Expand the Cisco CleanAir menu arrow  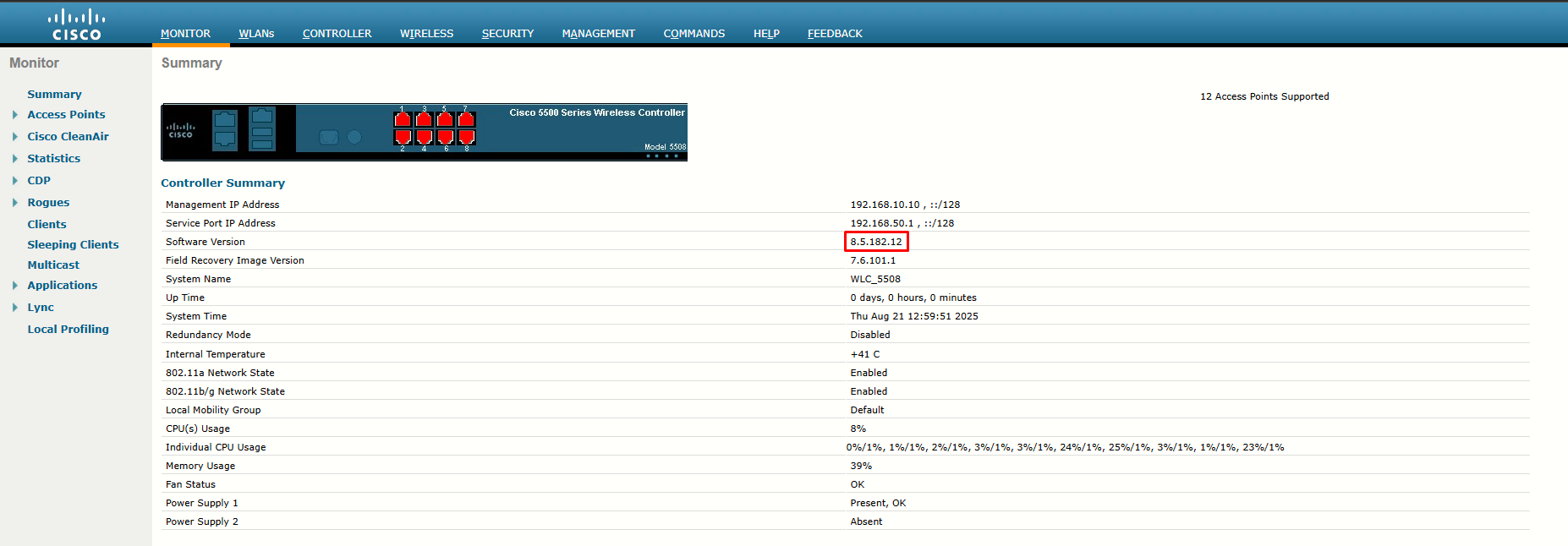(x=14, y=137)
